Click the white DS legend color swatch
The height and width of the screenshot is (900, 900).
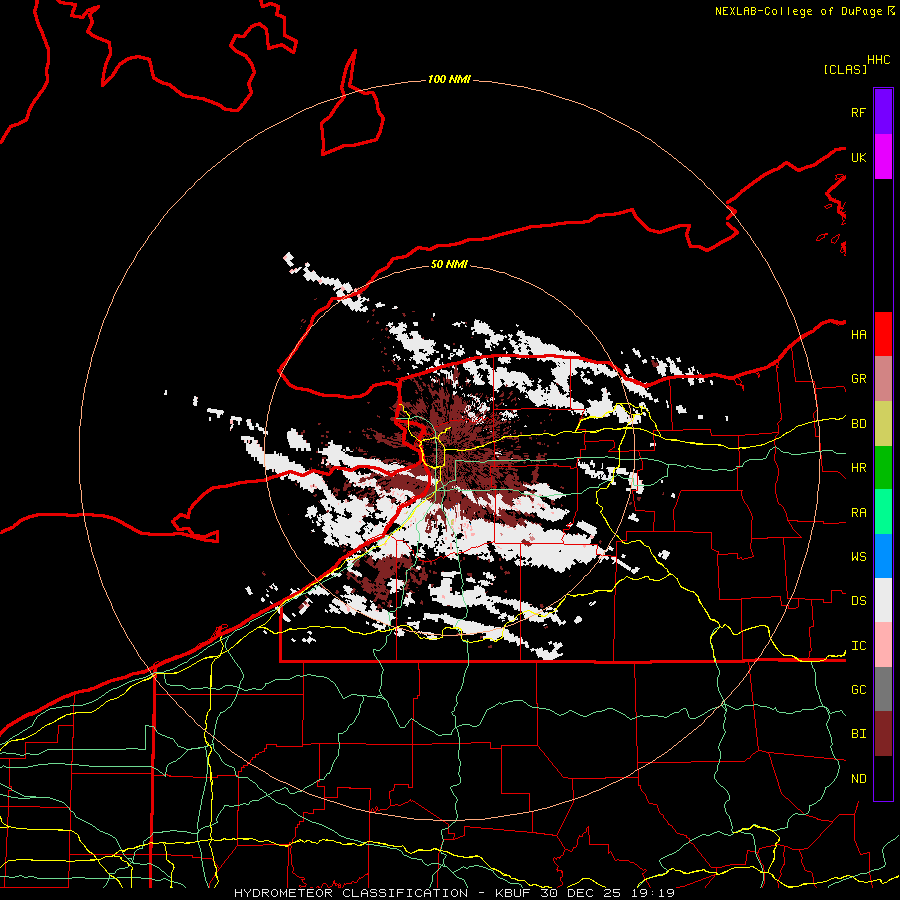(883, 600)
